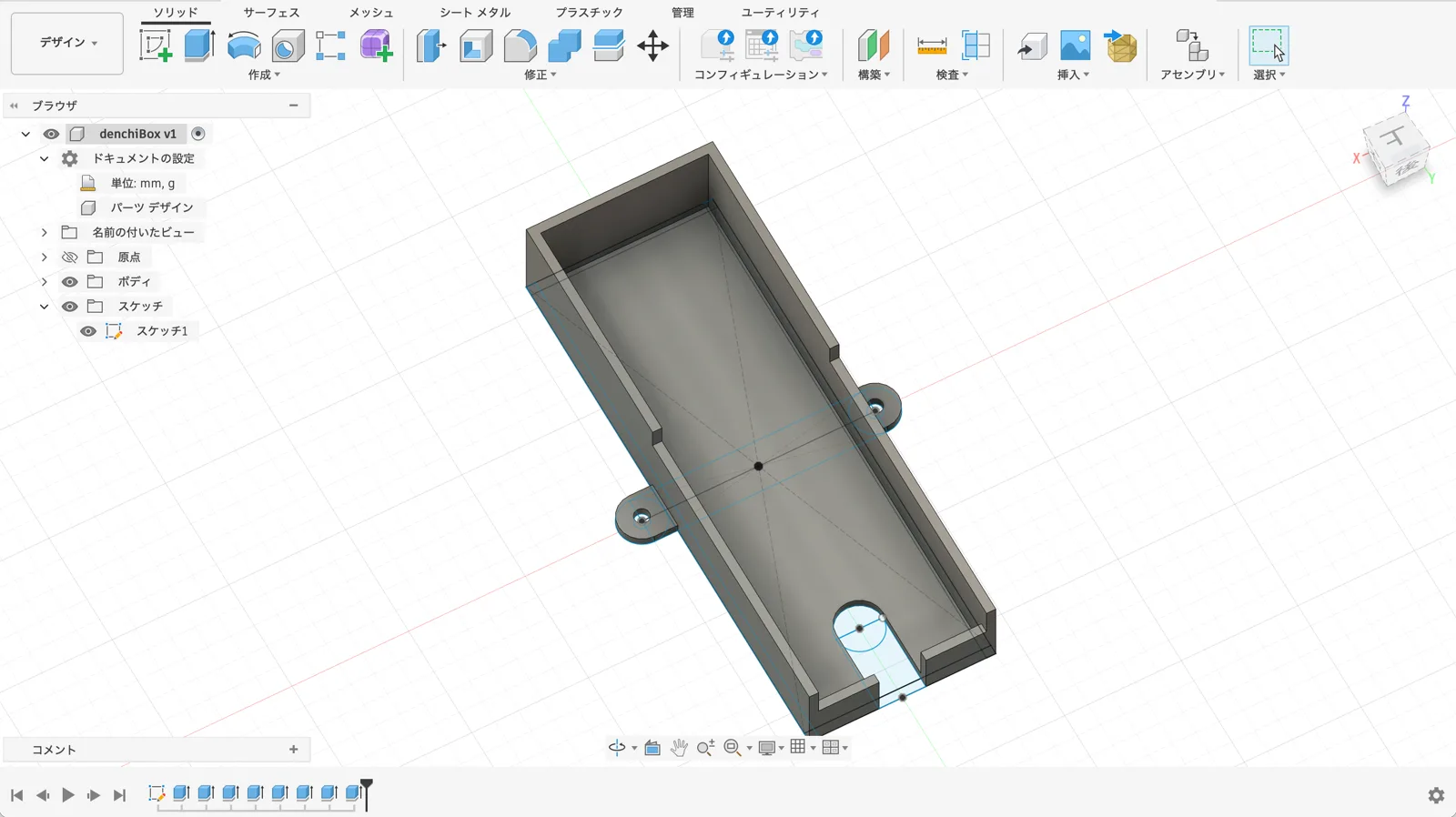Select the Create Sketch tool
Image resolution: width=1456 pixels, height=817 pixels.
click(156, 45)
